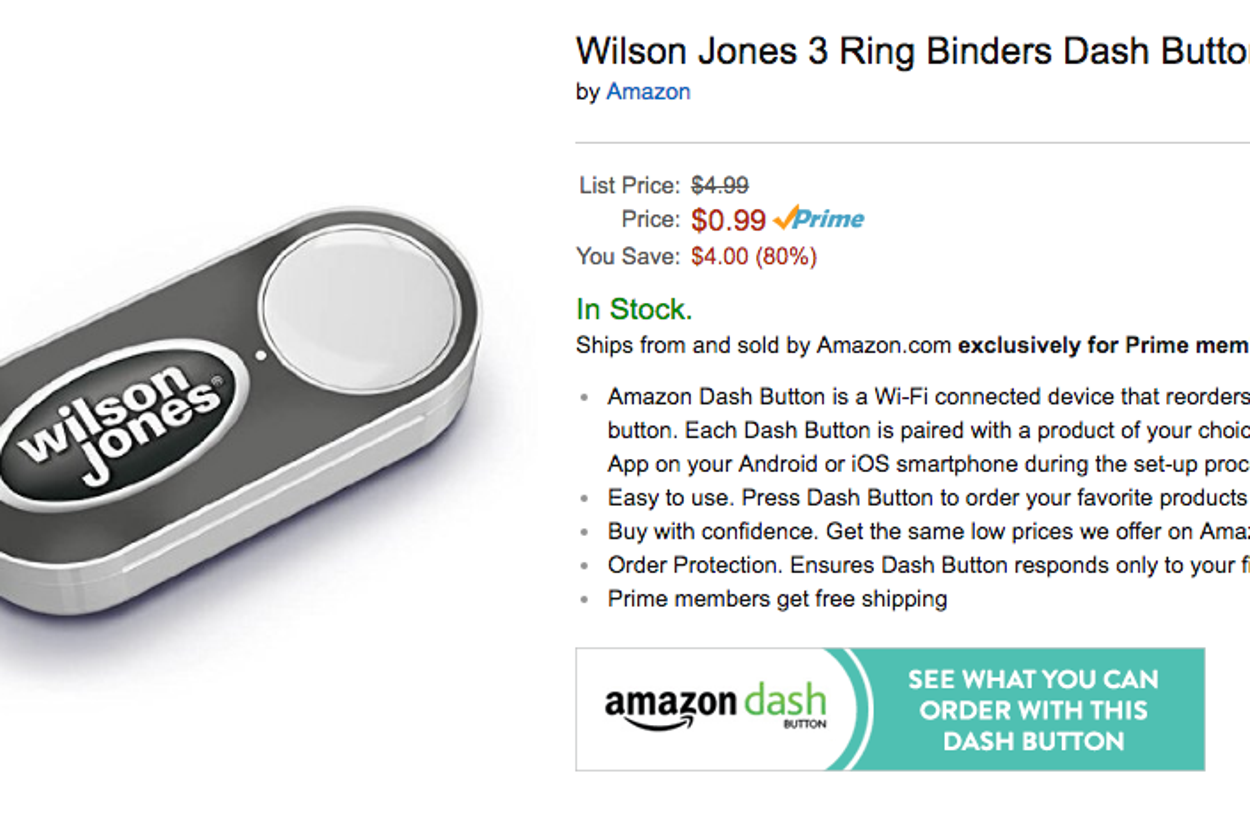Click the Prime logo beside the price
1250x830 pixels.
pyautogui.click(x=819, y=218)
